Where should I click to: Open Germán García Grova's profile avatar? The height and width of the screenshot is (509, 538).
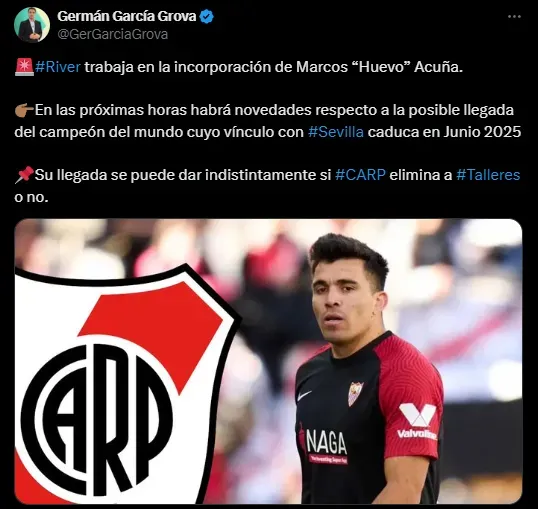pyautogui.click(x=32, y=25)
